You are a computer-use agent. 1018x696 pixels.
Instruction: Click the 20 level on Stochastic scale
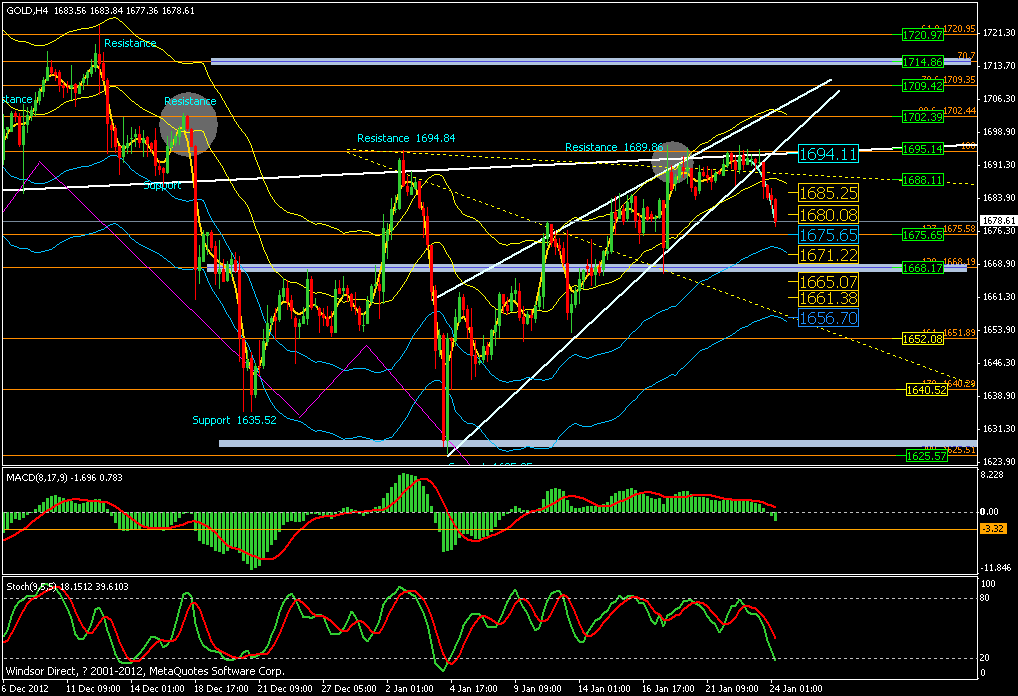click(985, 658)
